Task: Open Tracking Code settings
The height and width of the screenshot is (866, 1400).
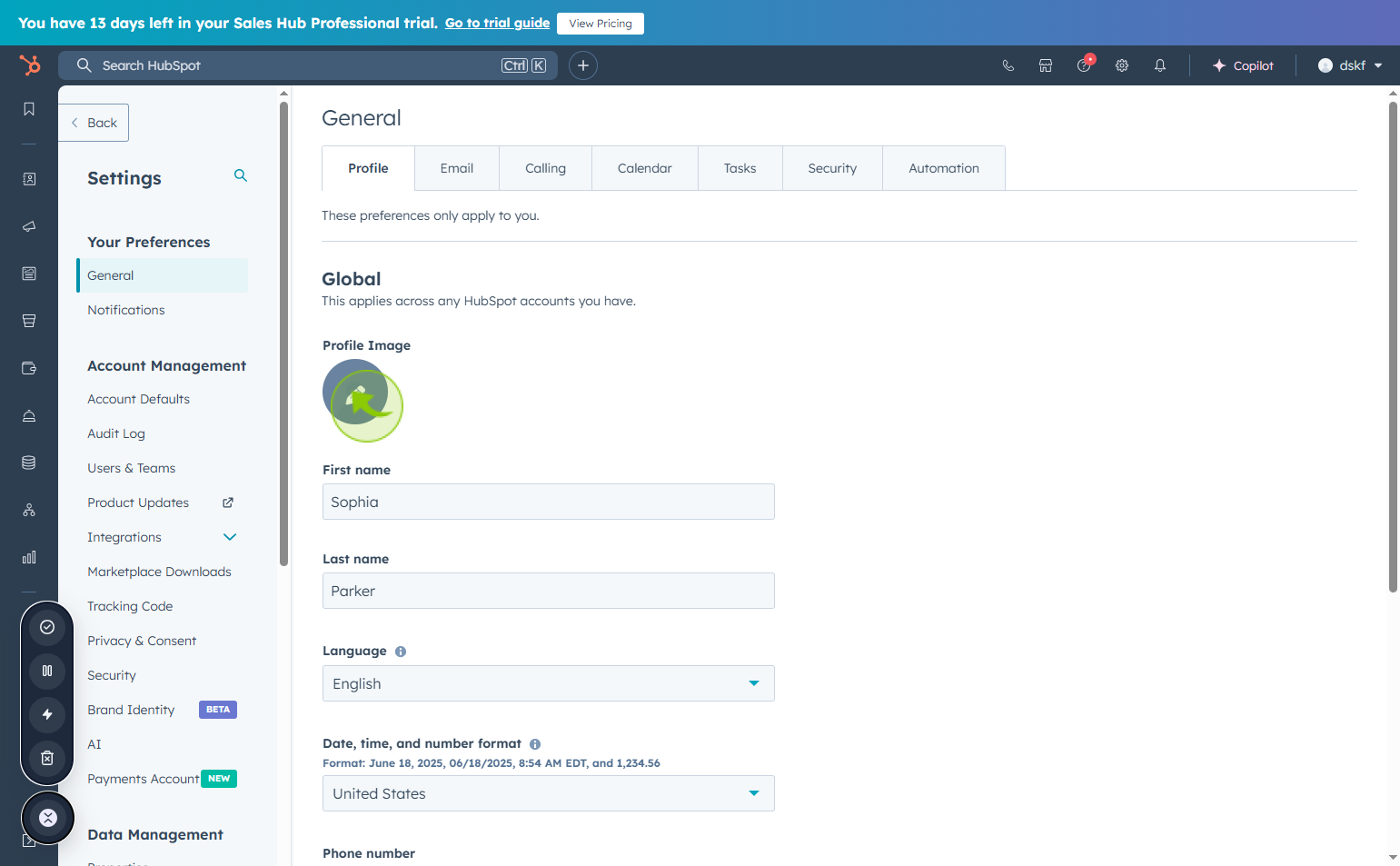Action: (130, 606)
